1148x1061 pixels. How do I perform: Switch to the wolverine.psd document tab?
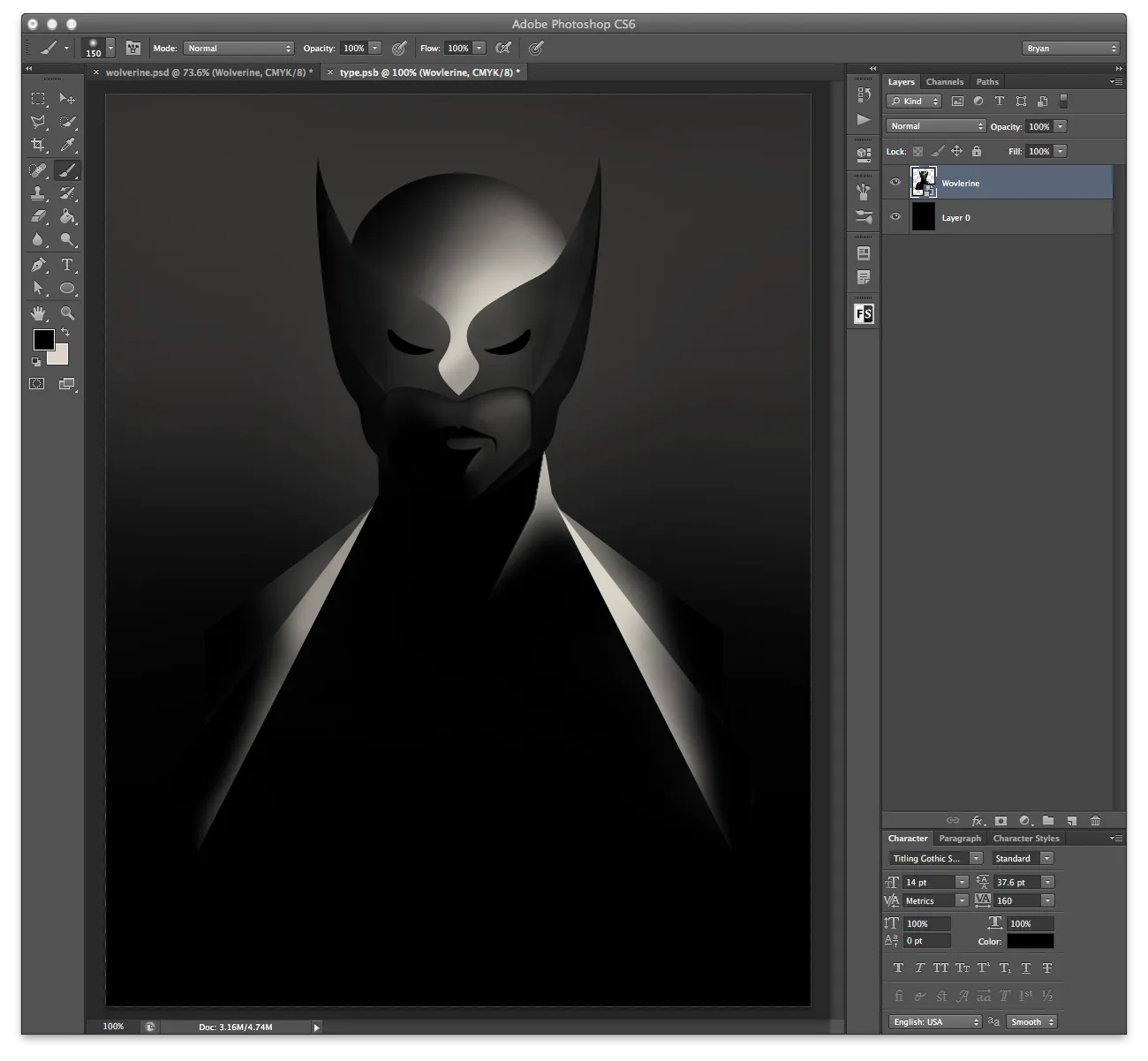pos(208,72)
